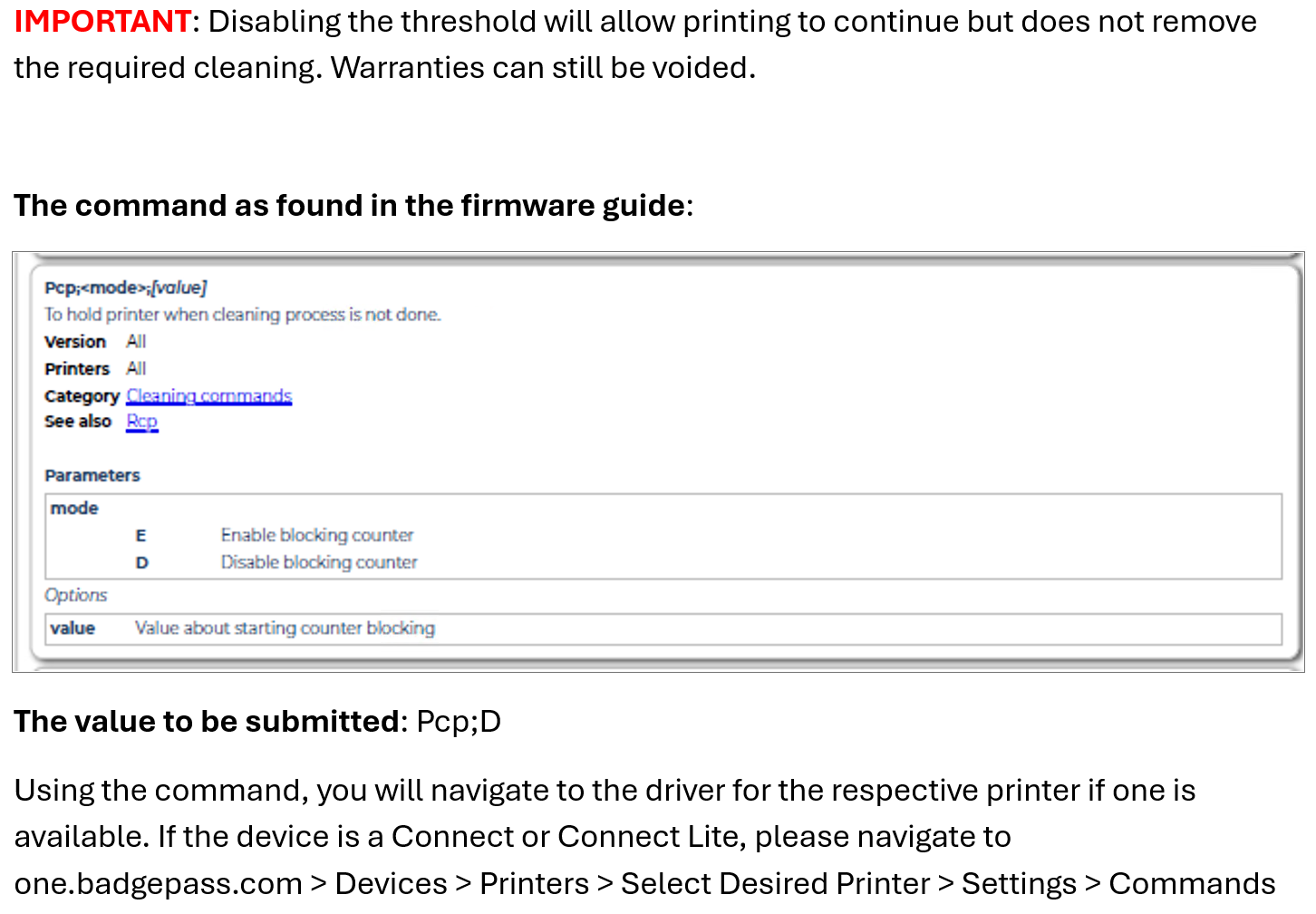
Task: Click the Printers row label
Action: (77, 369)
